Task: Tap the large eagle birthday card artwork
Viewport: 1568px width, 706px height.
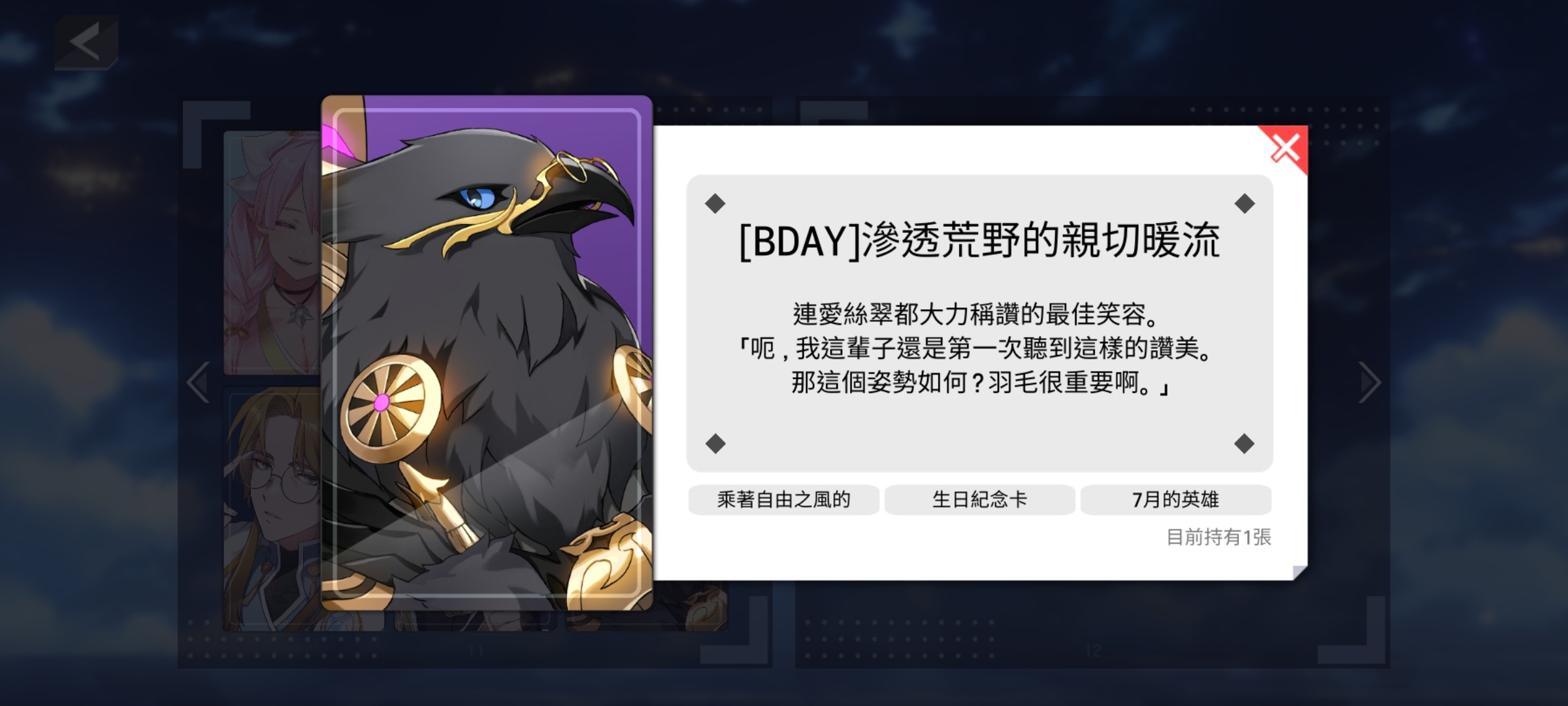Action: tap(487, 353)
